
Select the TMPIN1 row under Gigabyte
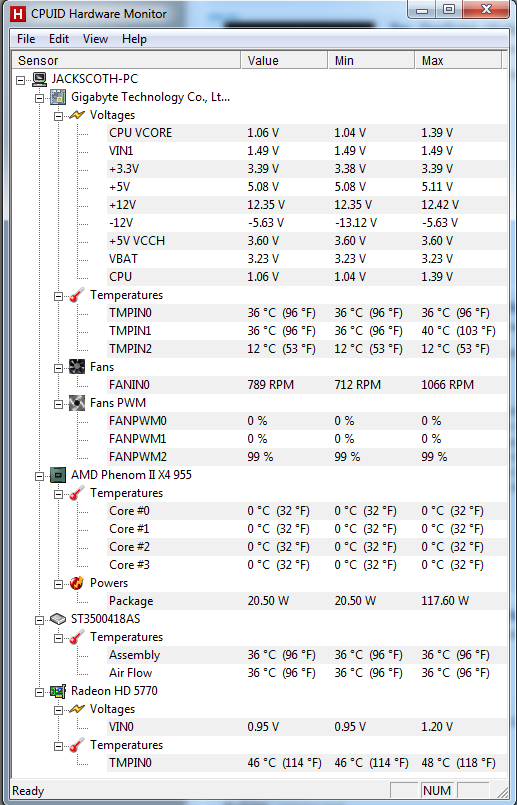pyautogui.click(x=307, y=331)
